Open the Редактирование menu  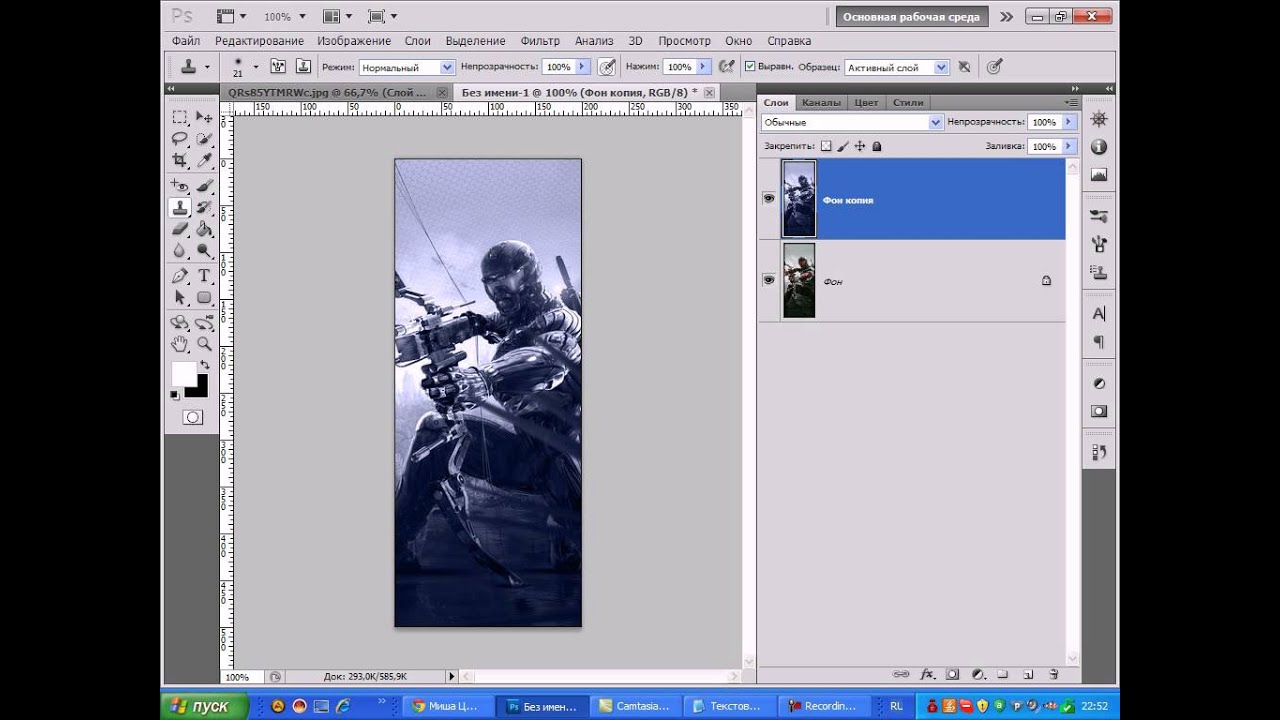pos(259,41)
